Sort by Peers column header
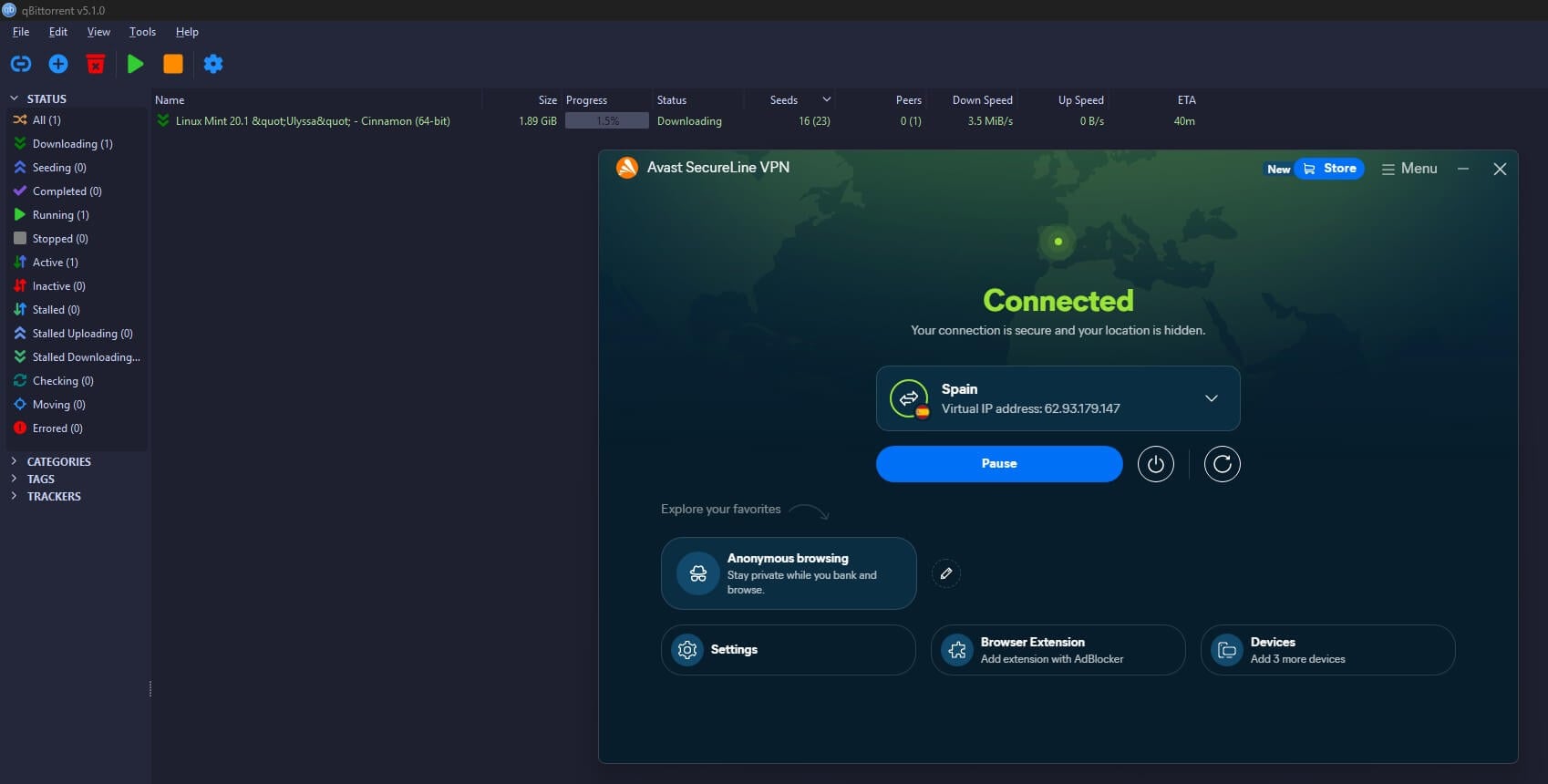 click(909, 100)
